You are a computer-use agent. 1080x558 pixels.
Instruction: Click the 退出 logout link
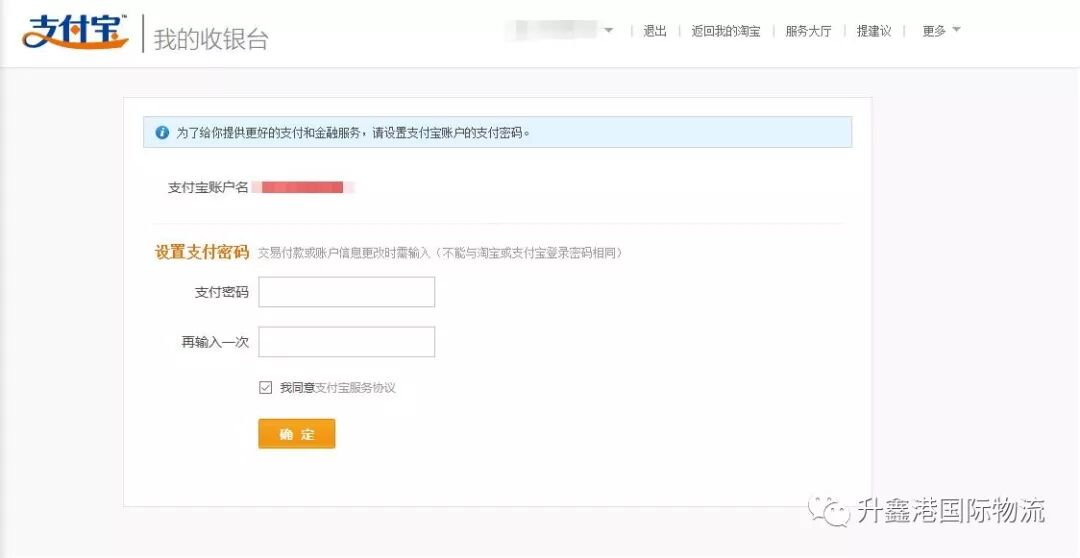click(654, 31)
